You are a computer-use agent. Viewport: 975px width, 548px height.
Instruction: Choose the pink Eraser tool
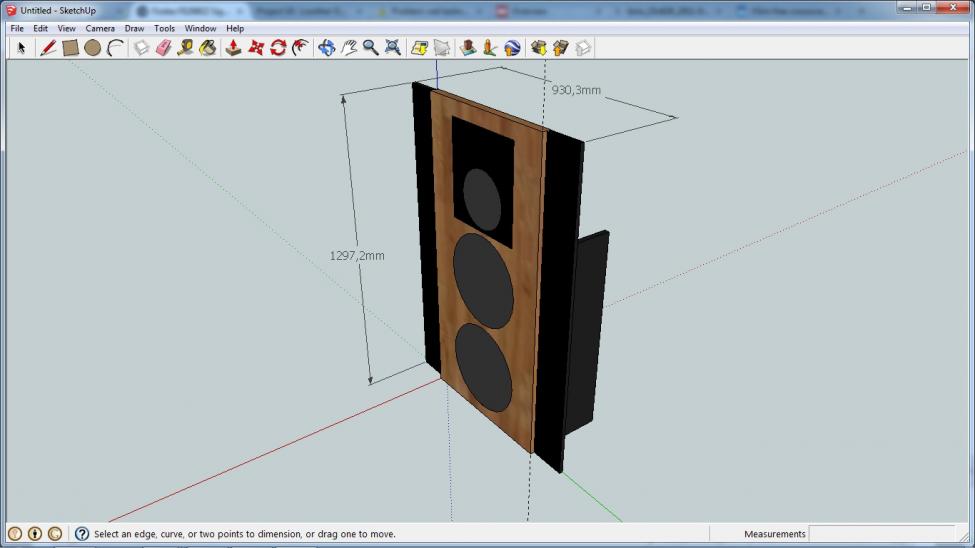coord(164,48)
